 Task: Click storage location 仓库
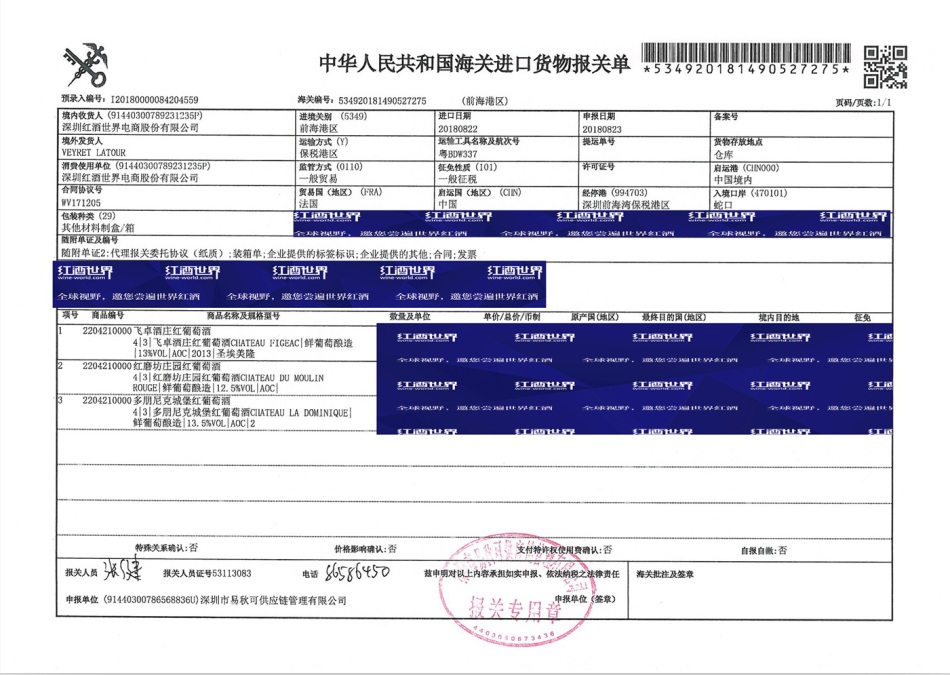[x=723, y=155]
